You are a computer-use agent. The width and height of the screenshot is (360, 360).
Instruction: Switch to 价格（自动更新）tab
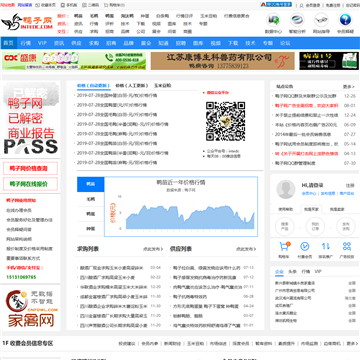tap(93, 86)
